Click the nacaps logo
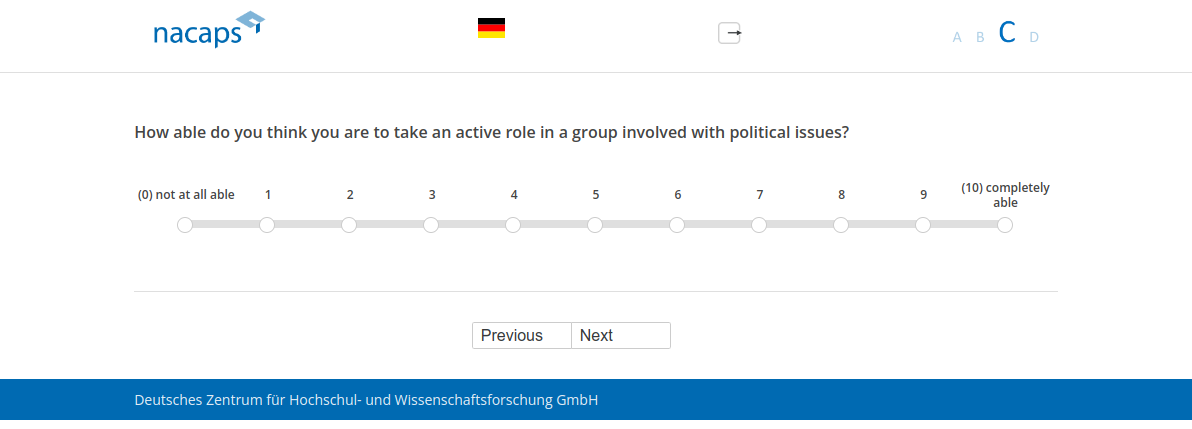1192x429 pixels. (x=208, y=31)
